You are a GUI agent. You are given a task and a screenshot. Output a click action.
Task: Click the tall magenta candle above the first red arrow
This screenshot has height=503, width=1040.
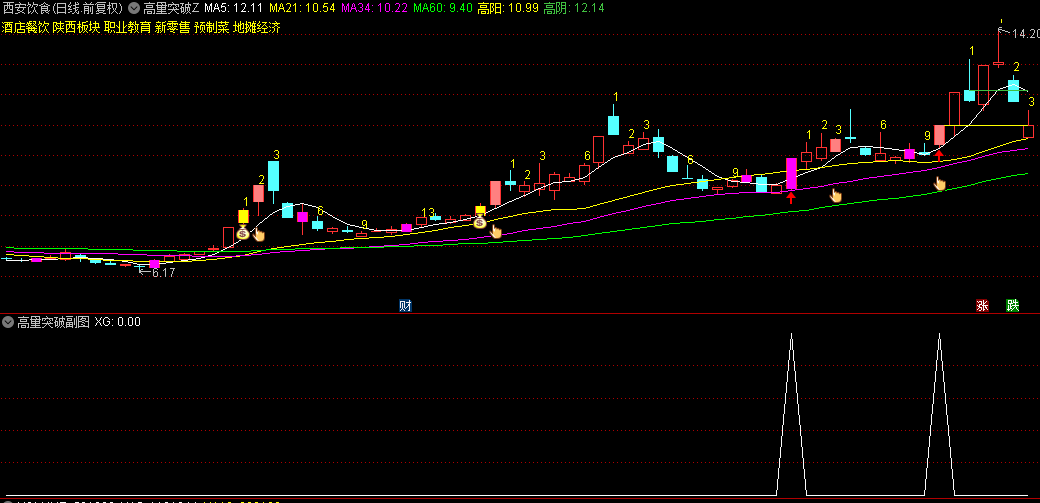[x=791, y=174]
